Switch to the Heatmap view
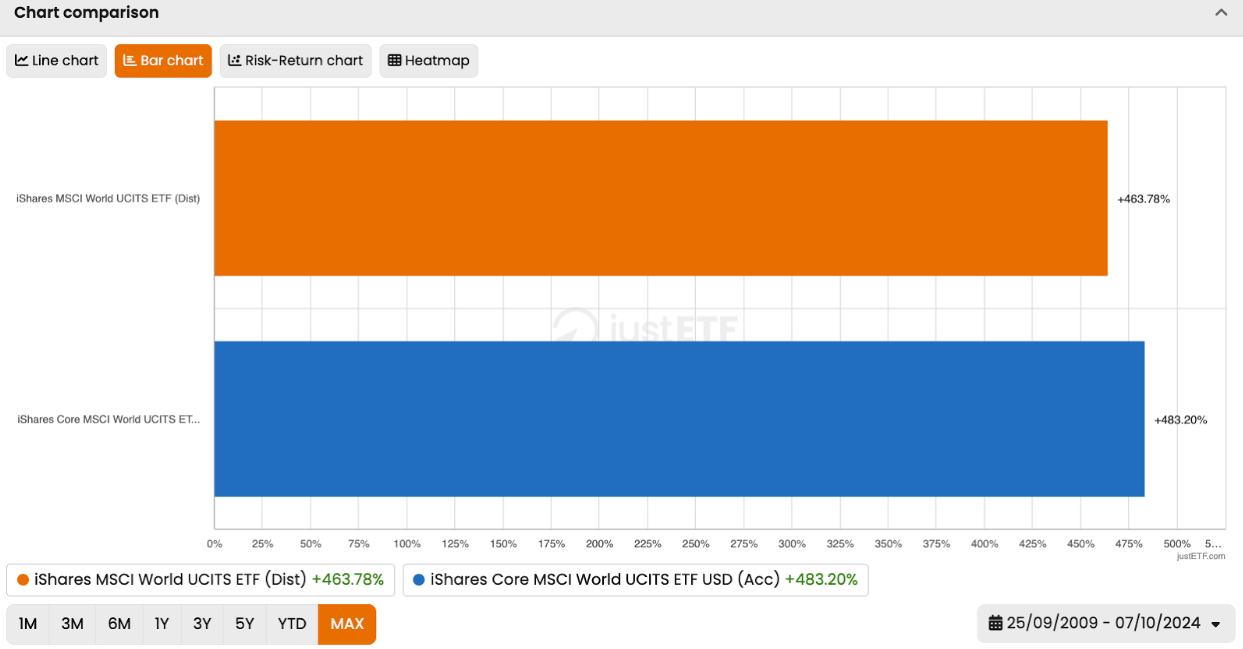The image size is (1243, 649). coord(429,60)
